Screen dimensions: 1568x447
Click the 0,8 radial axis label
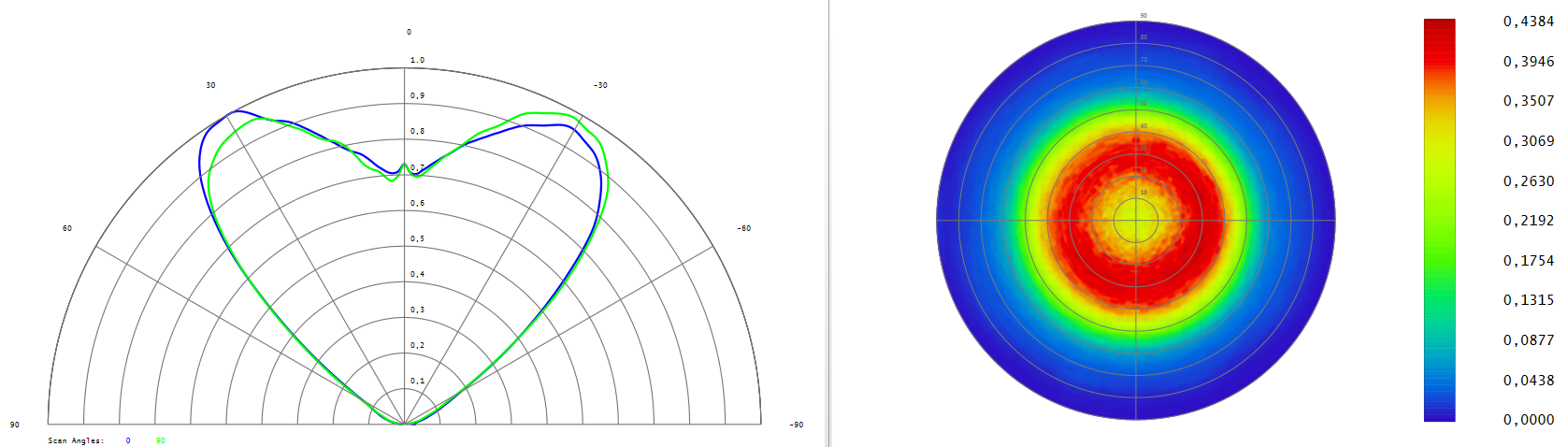[417, 131]
